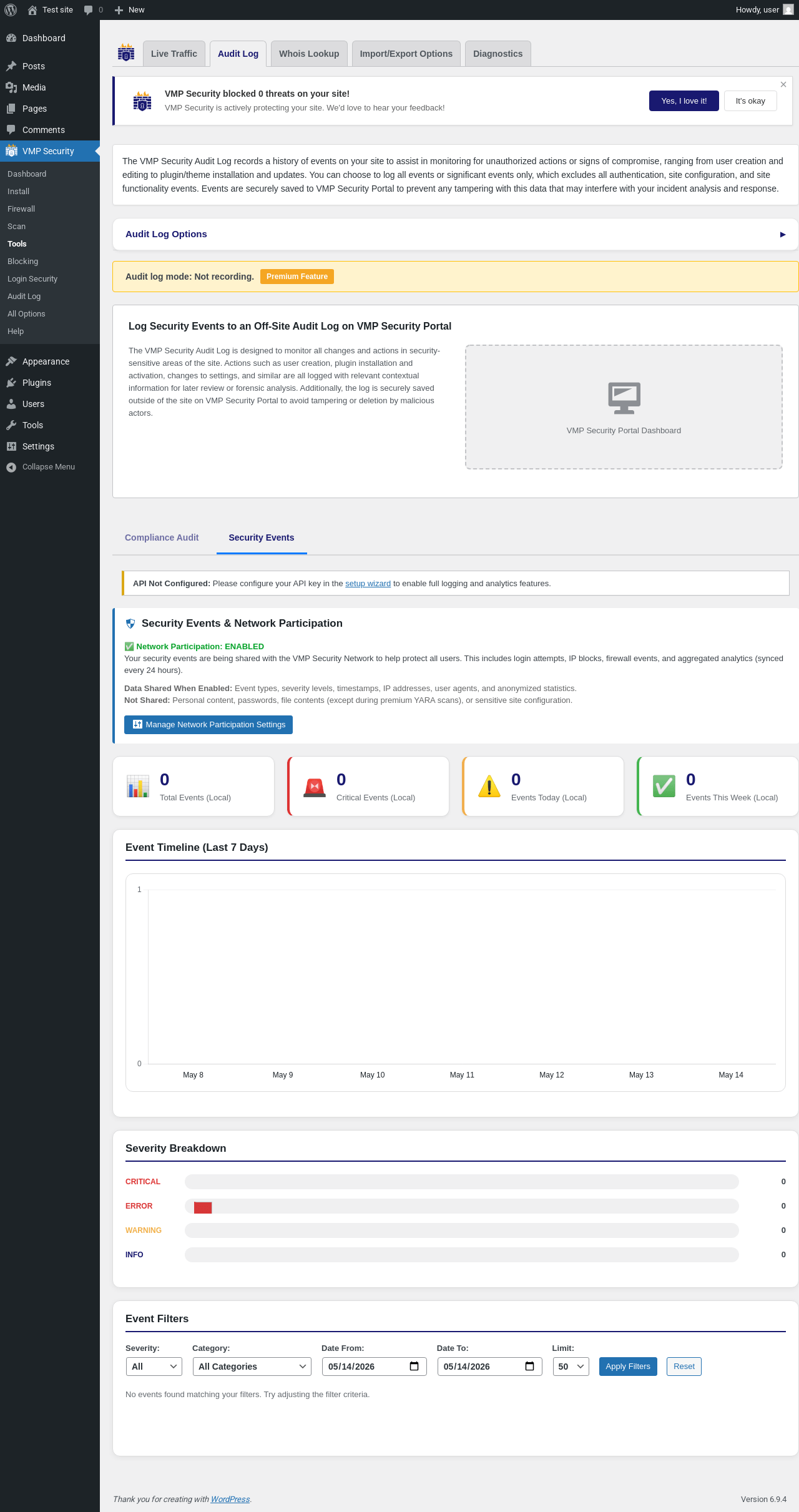Click the INFO severity progress bar
Screen dimensions: 799x1512
tap(462, 1255)
